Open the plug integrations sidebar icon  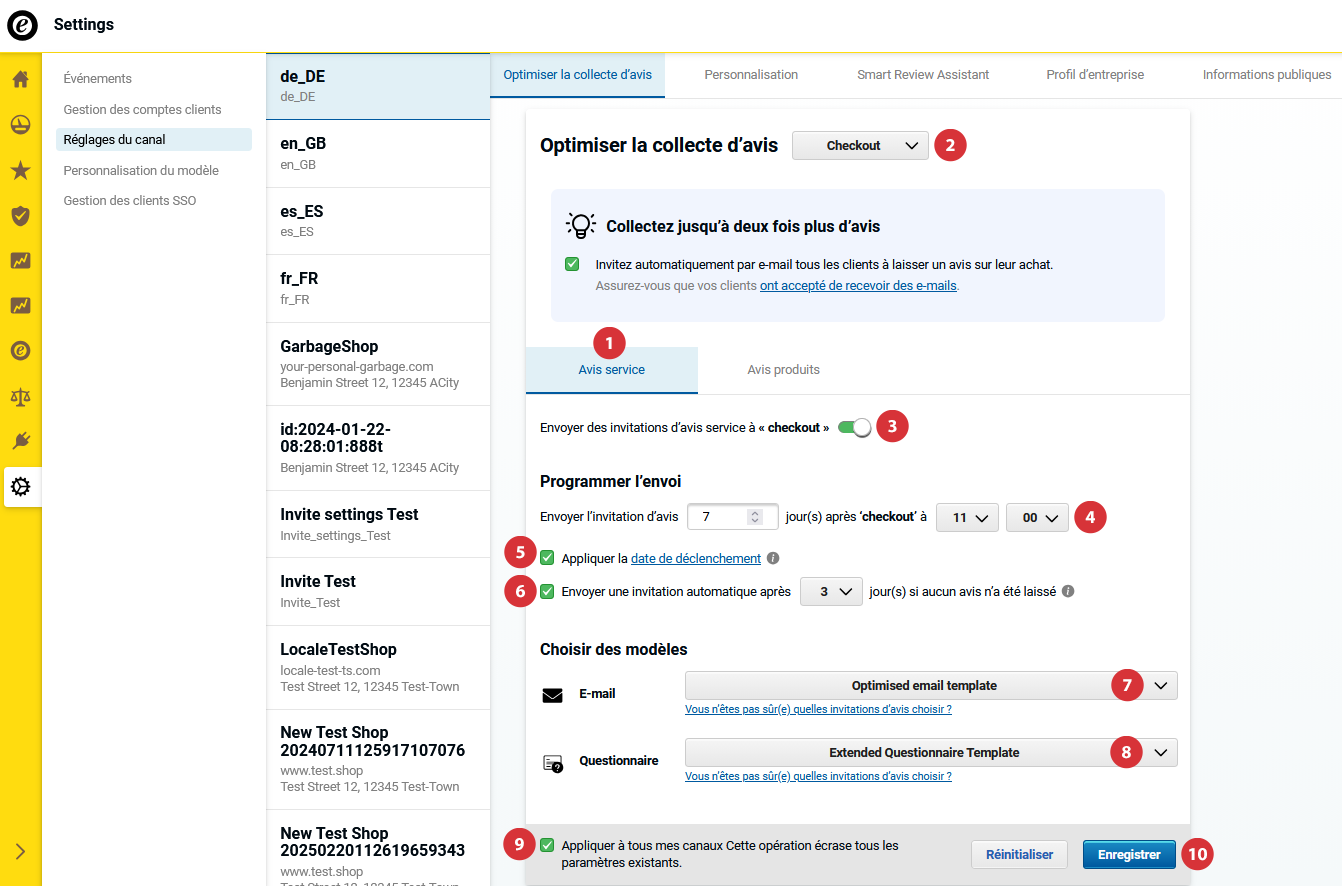tap(20, 441)
